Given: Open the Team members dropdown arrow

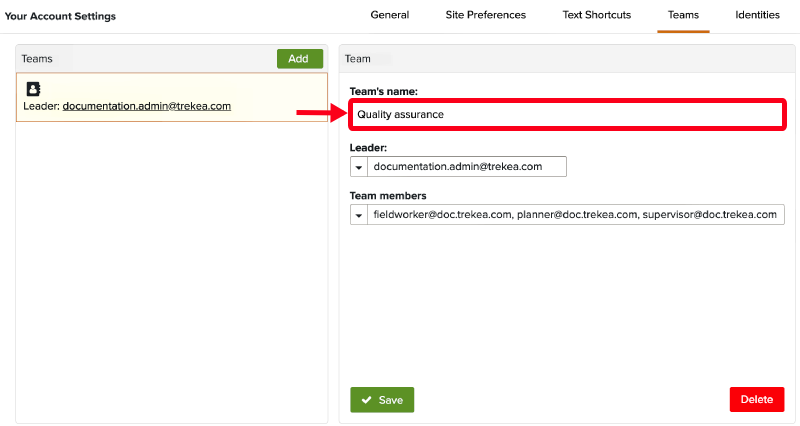Looking at the screenshot, I should pos(358,215).
